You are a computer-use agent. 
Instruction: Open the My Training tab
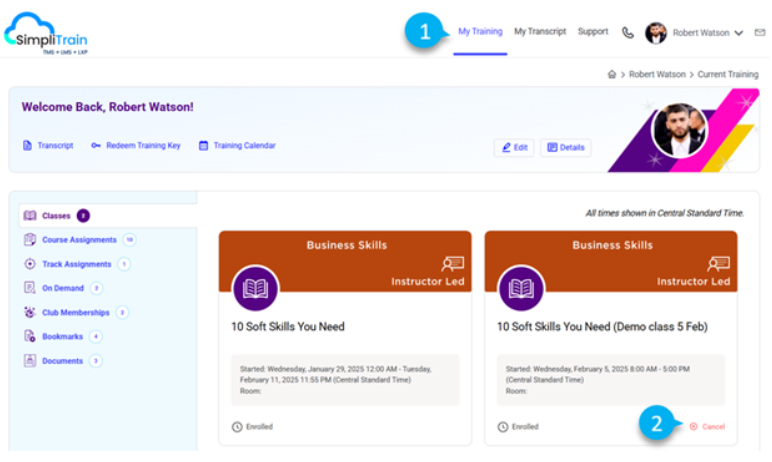[x=480, y=32]
